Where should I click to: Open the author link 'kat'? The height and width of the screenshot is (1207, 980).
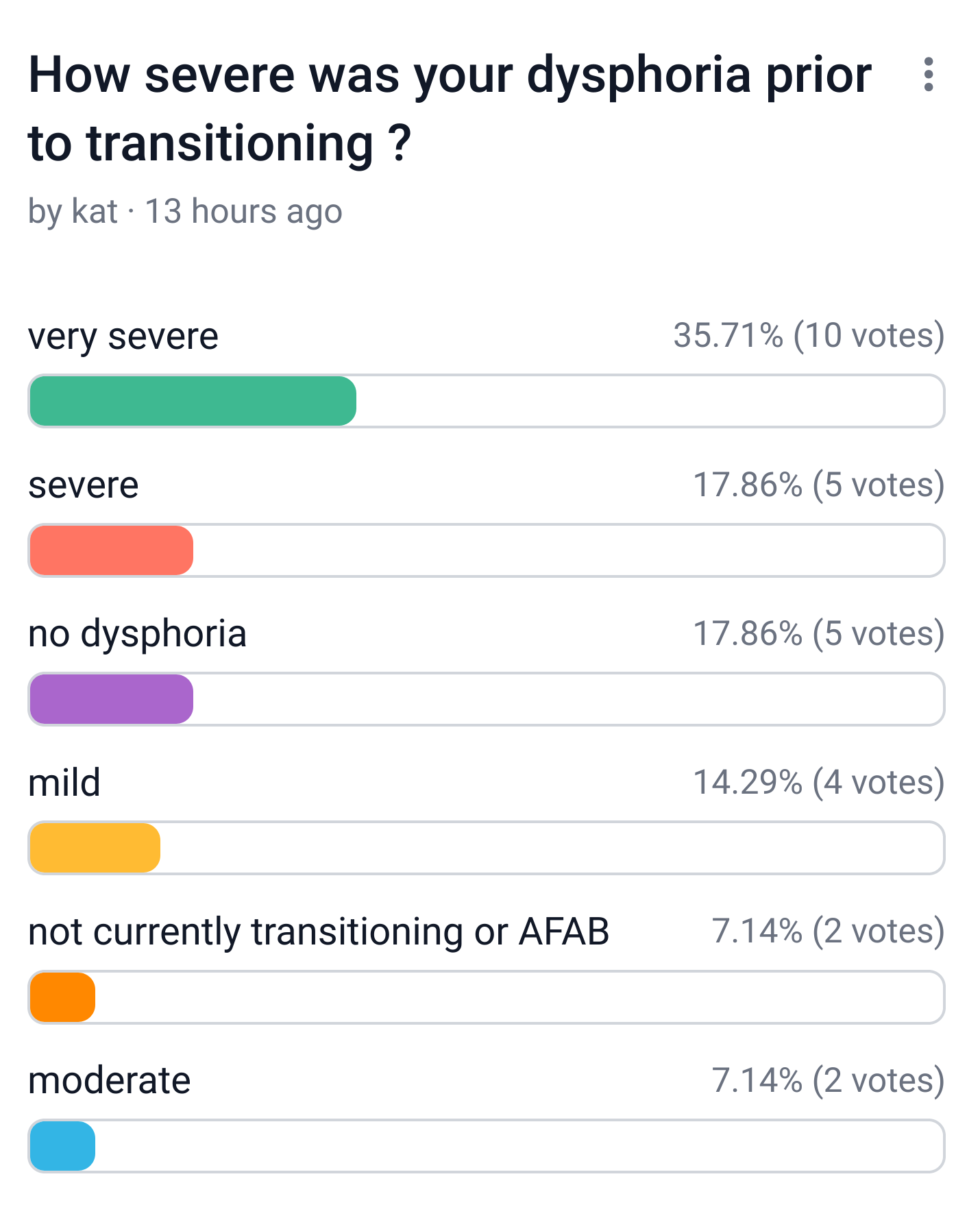[95, 211]
